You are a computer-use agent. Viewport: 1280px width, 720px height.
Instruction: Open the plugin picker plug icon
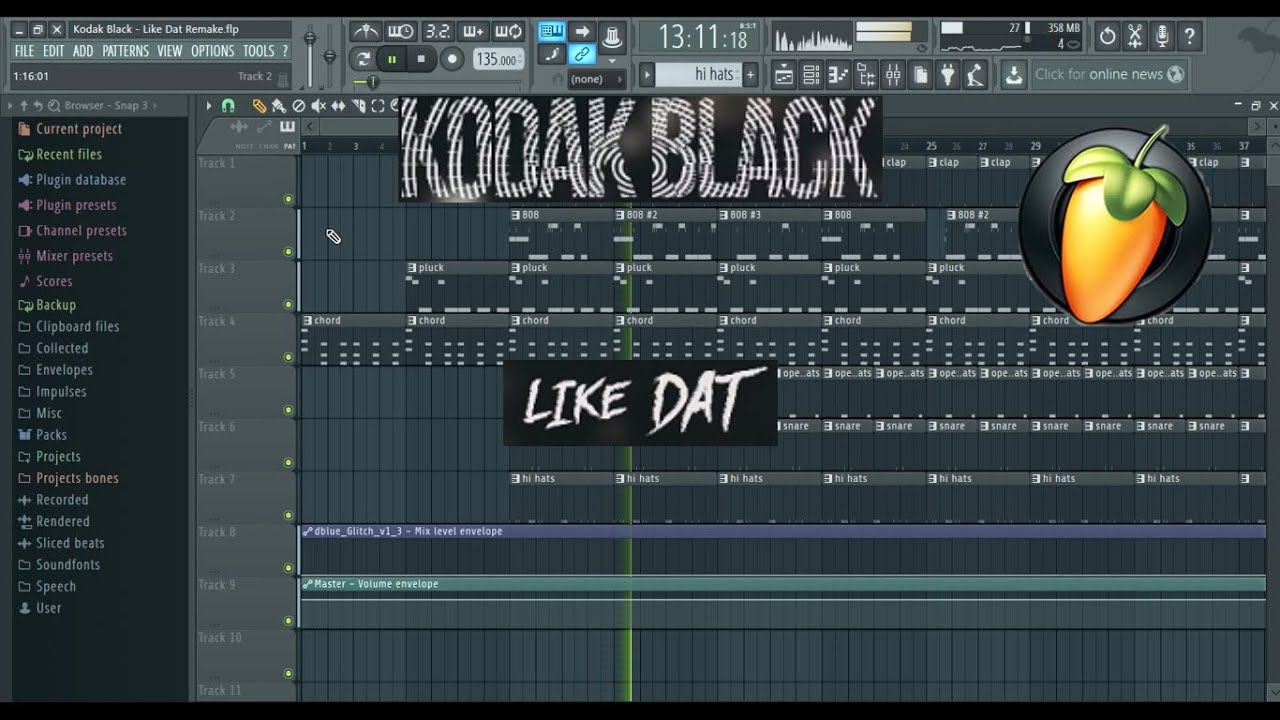click(948, 74)
